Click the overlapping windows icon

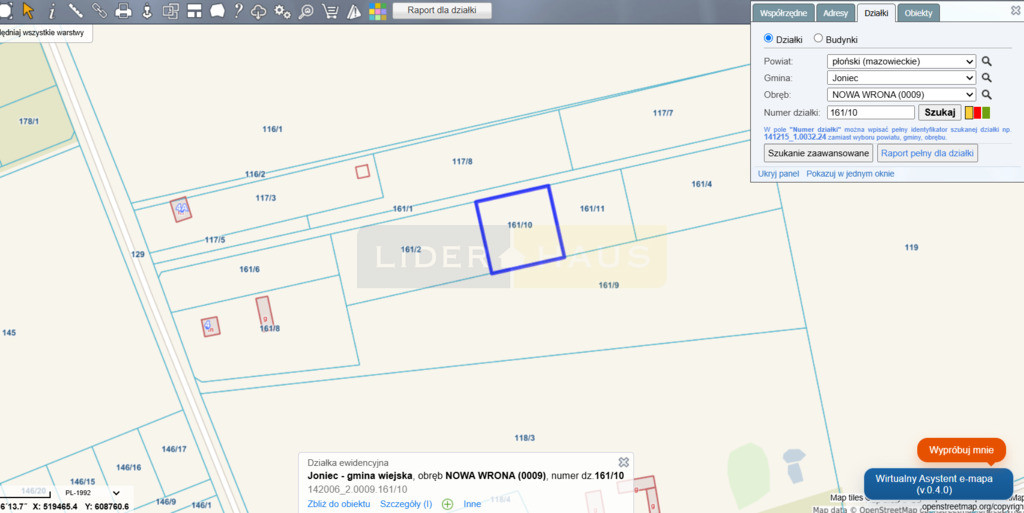170,10
